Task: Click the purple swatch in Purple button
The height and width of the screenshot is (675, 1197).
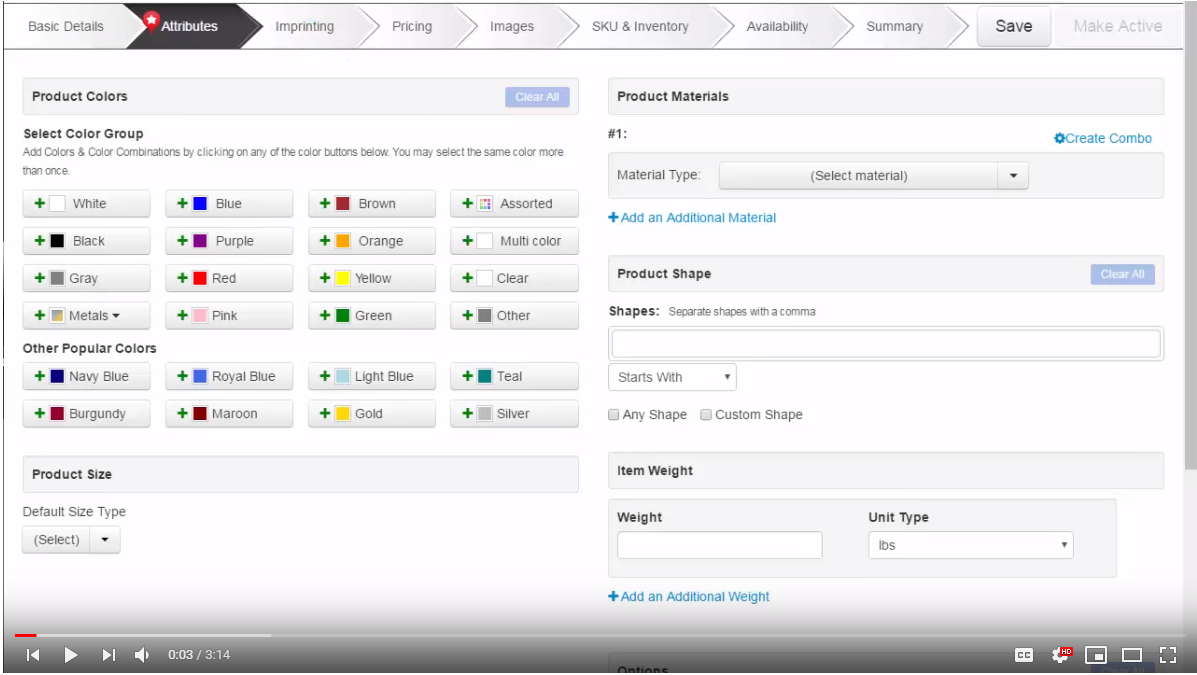Action: tap(200, 241)
